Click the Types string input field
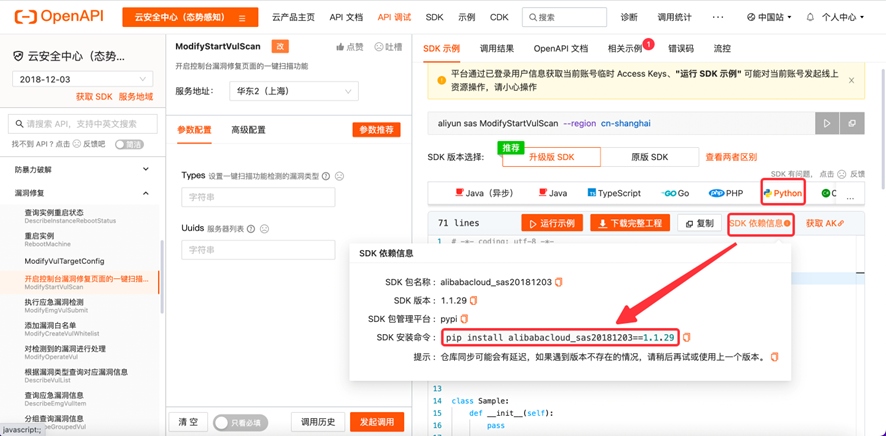The image size is (886, 436). tap(258, 198)
